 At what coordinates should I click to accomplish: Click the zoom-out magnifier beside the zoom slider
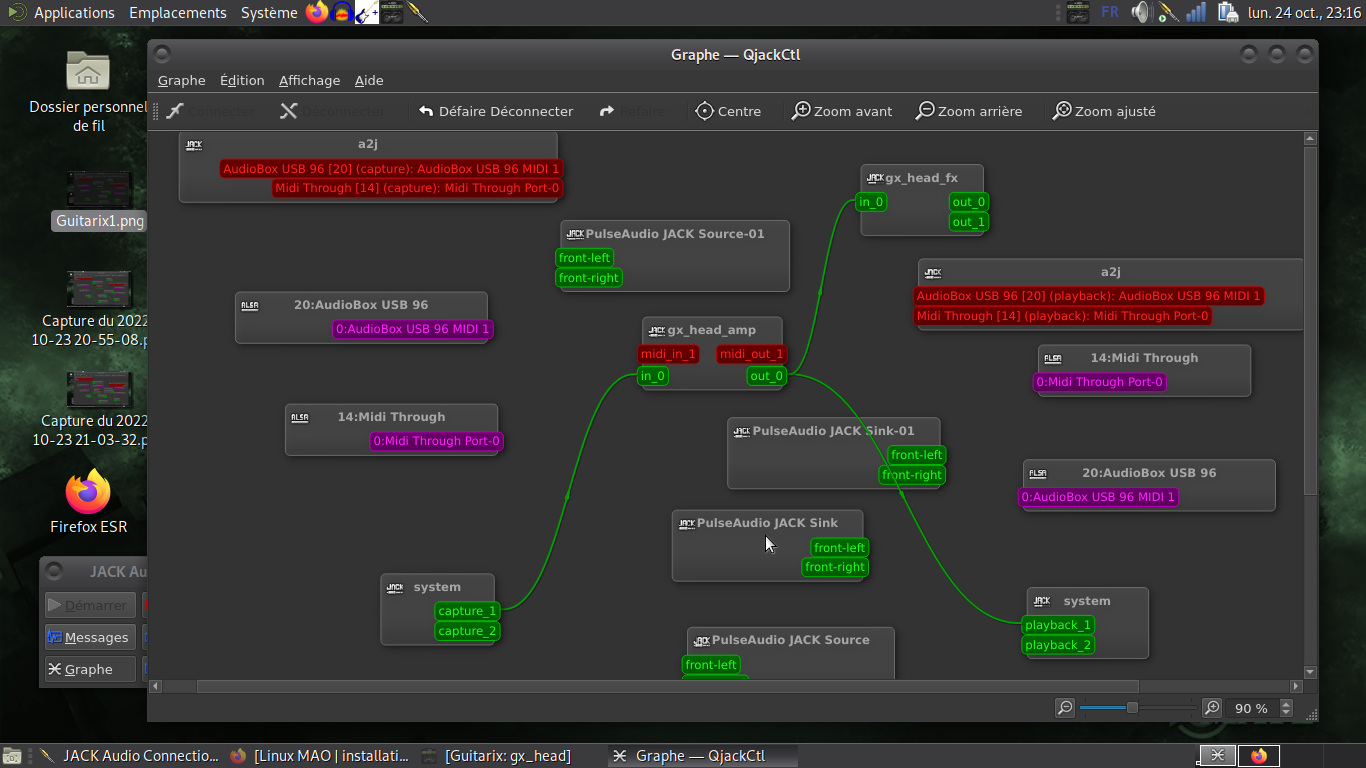[x=1065, y=708]
